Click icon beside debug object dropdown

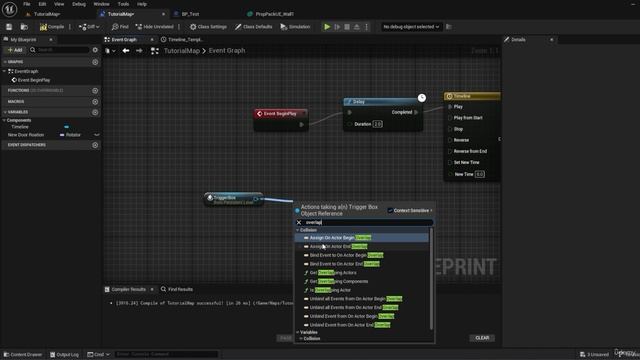[x=449, y=27]
